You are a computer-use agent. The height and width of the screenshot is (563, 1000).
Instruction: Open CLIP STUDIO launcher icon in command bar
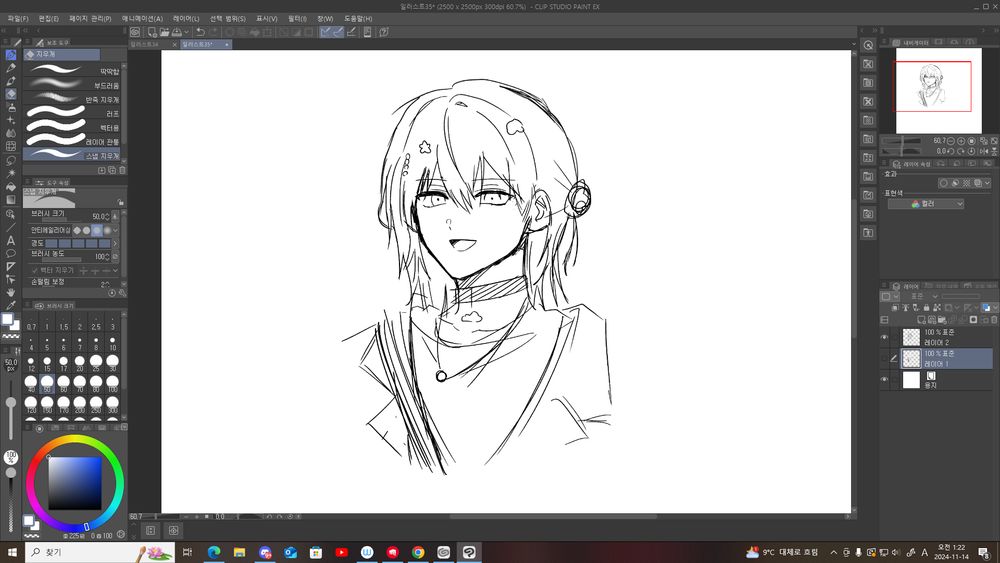tap(135, 32)
